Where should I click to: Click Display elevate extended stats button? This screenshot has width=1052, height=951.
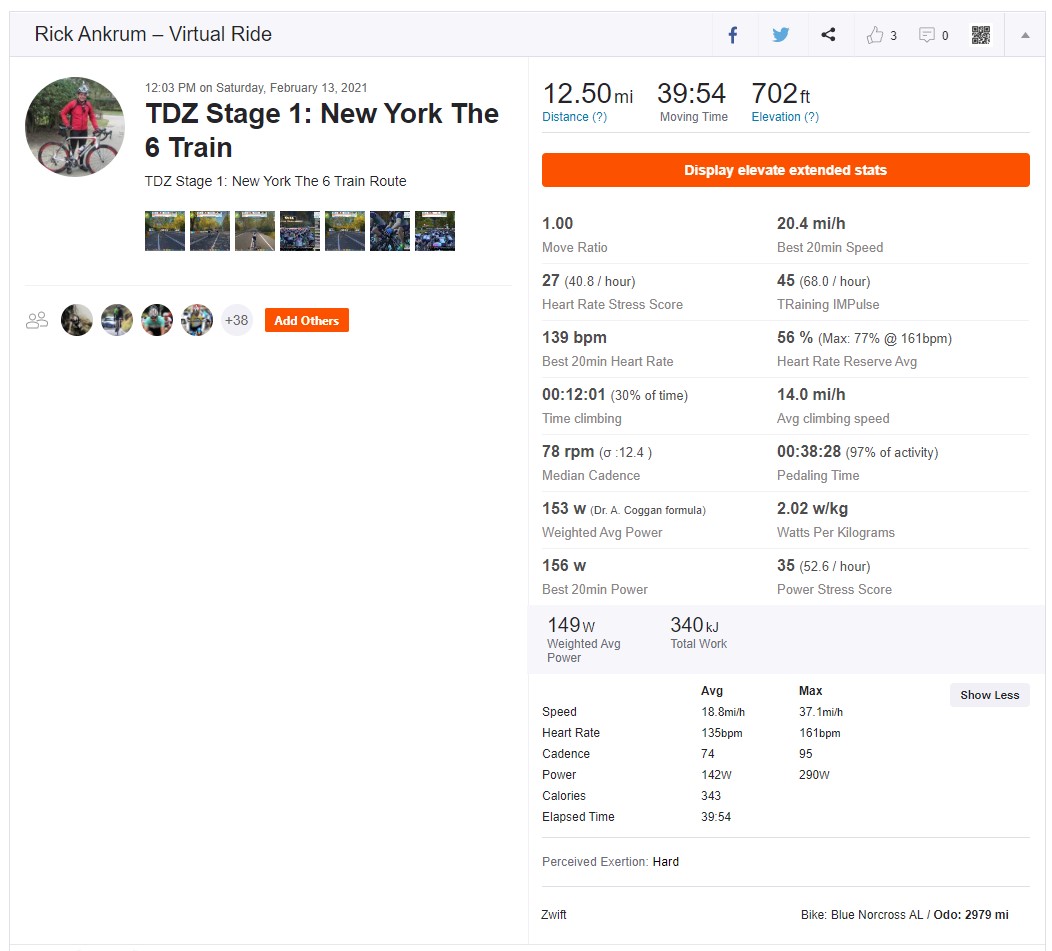point(785,170)
